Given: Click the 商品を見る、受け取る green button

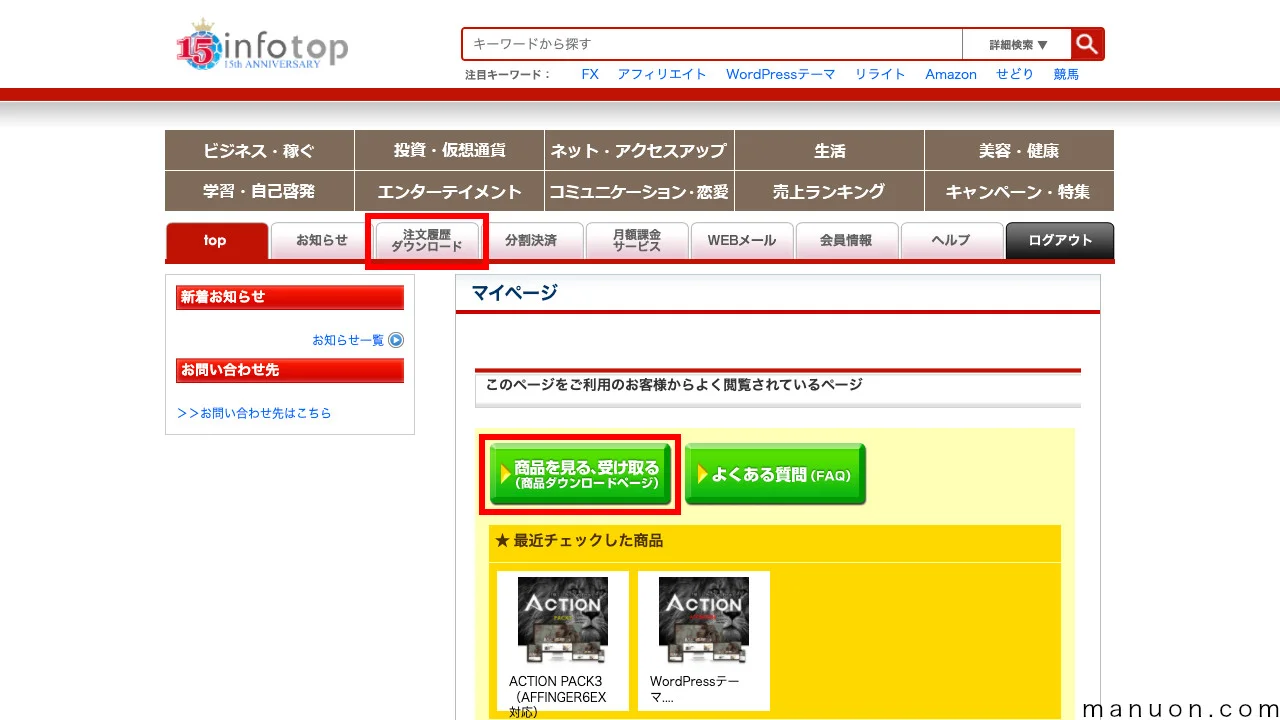Looking at the screenshot, I should pos(579,474).
